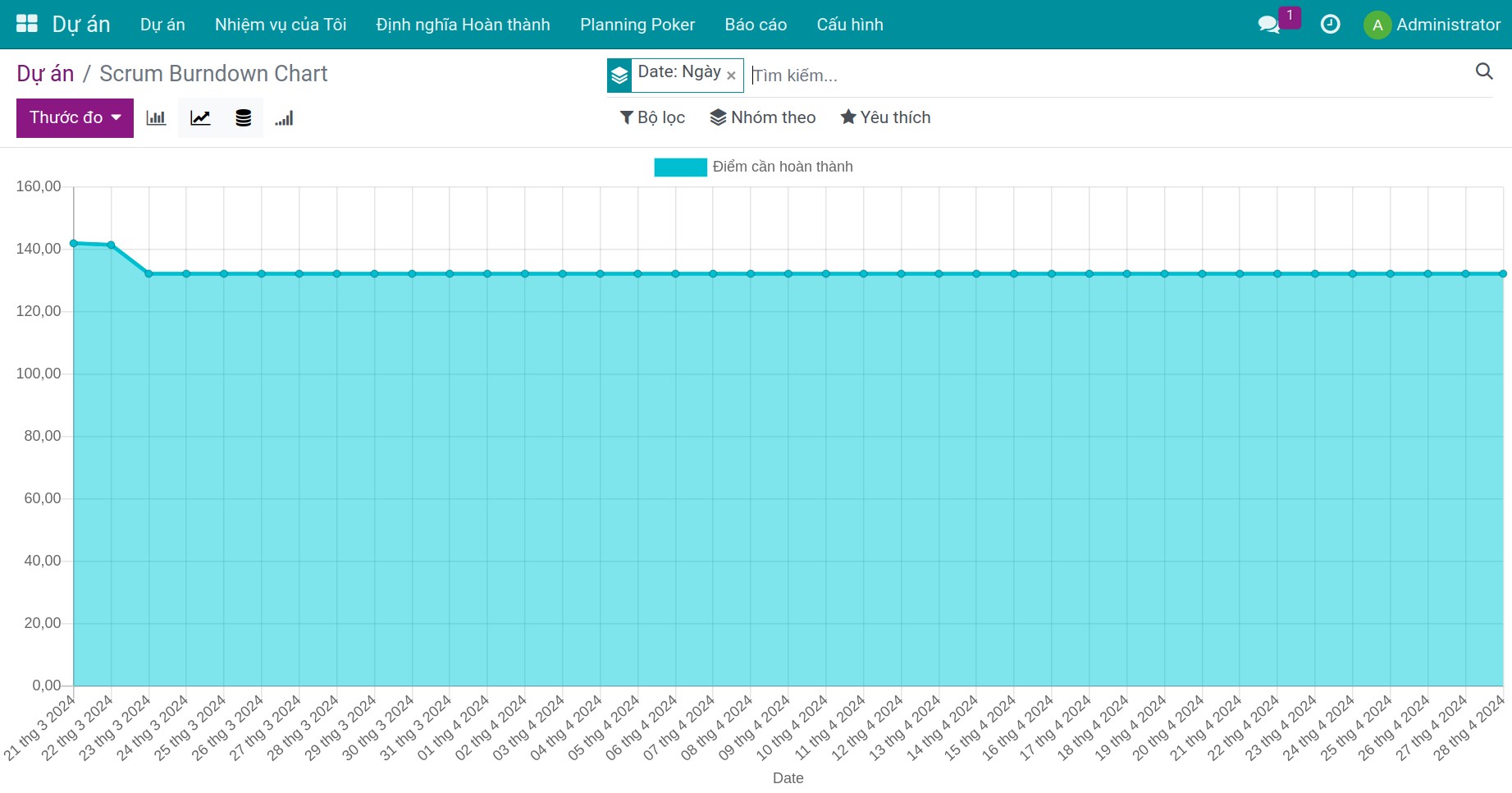
Task: Open the Cấu hình menu
Action: (x=850, y=25)
